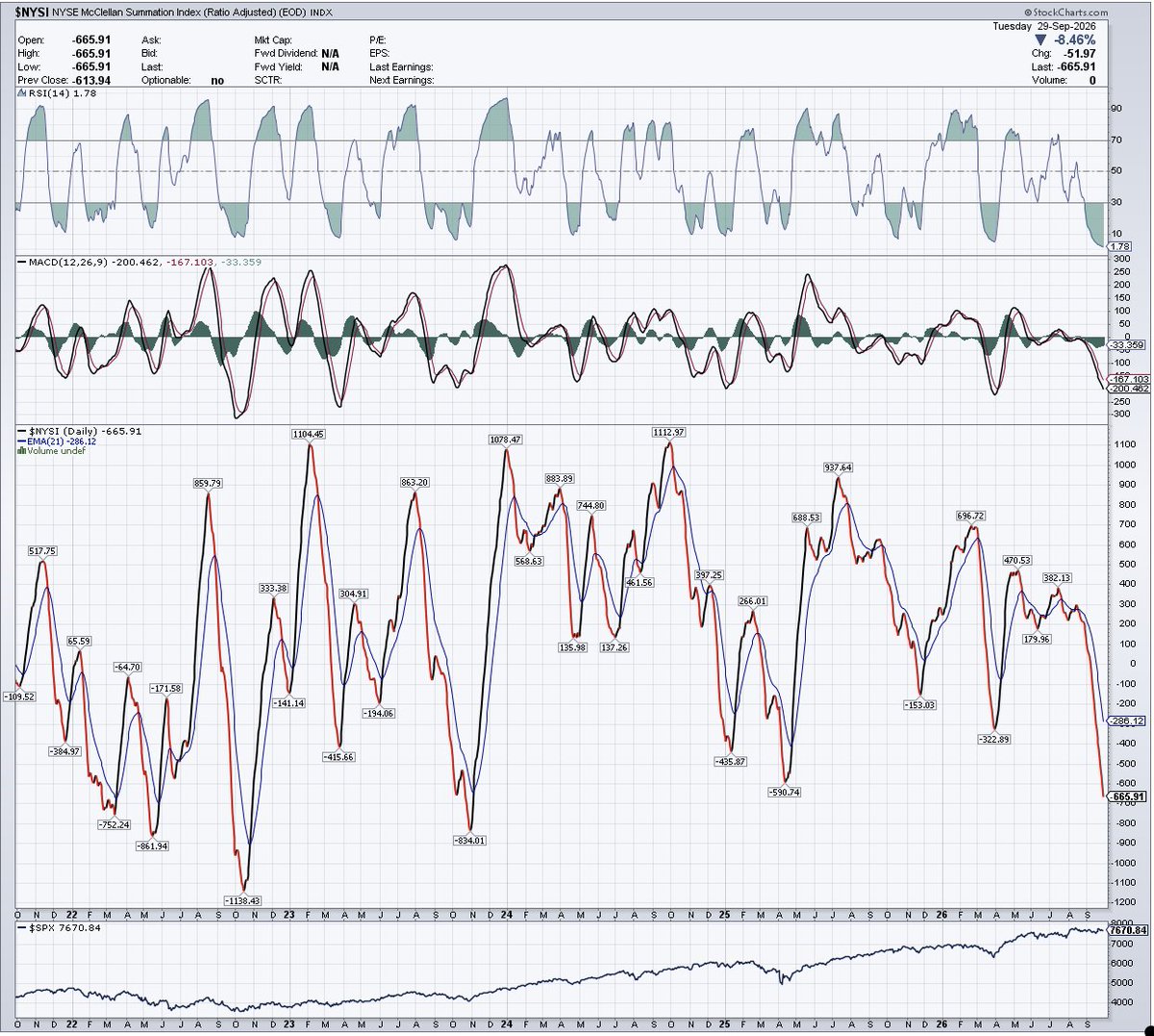This screenshot has width=1154, height=1036.
Task: Click the -200.462 MACD axis tag
Action: click(x=1128, y=389)
